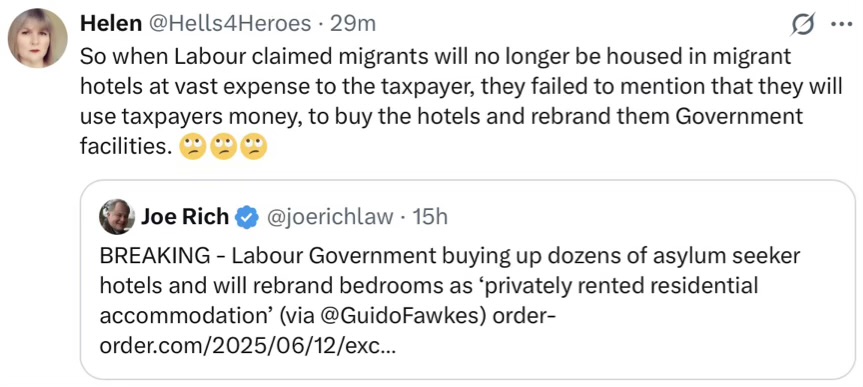Click the middle rolling-eyes emoji
Viewport: 863px width, 387px height.
tap(223, 147)
